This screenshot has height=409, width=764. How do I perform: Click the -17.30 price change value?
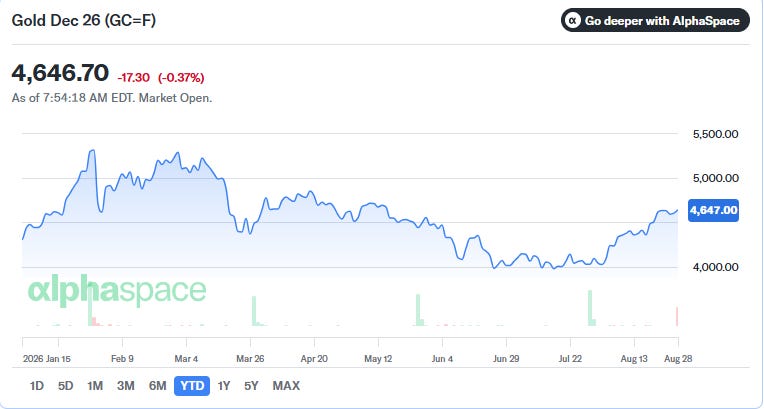(134, 78)
